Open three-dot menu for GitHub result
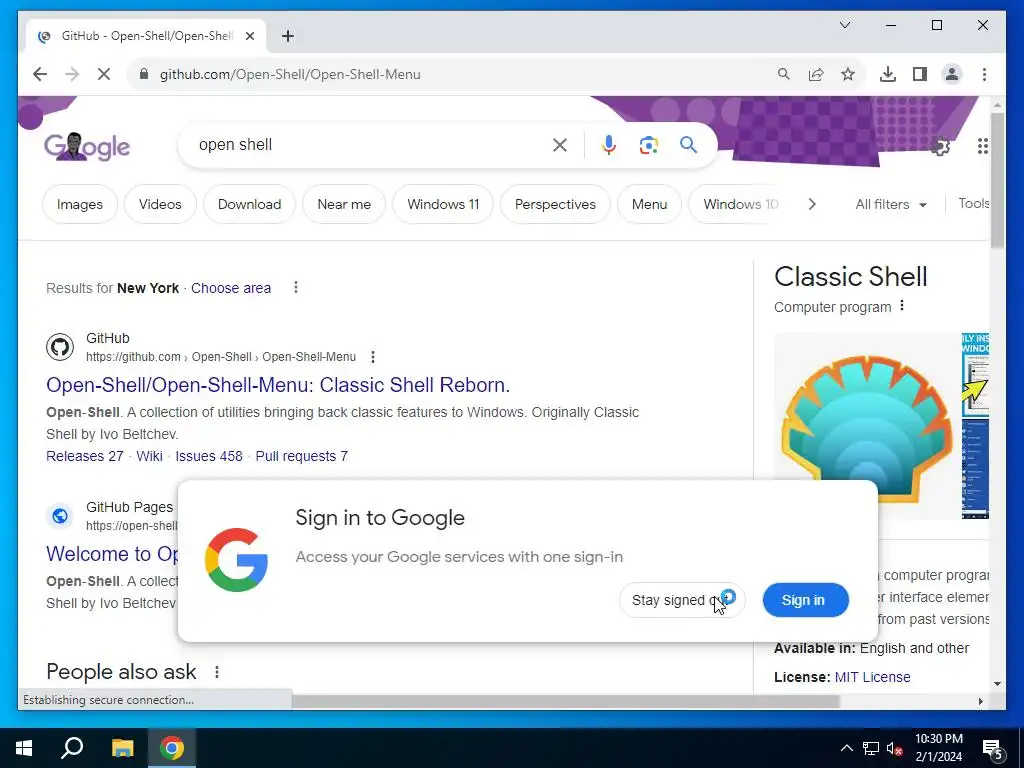Image resolution: width=1024 pixels, height=768 pixels. click(x=373, y=357)
